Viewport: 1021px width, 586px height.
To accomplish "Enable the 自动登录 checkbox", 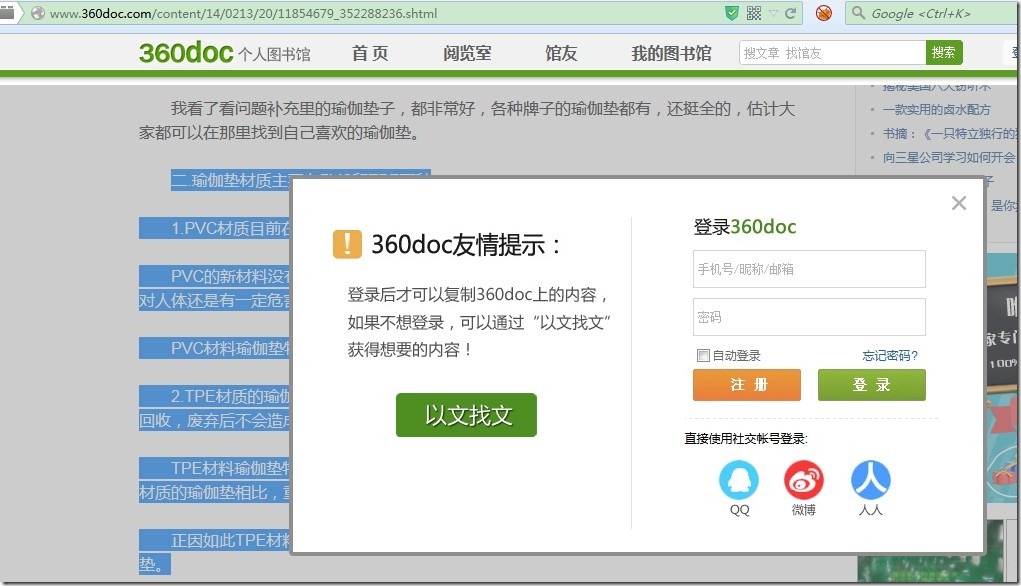I will pos(703,356).
